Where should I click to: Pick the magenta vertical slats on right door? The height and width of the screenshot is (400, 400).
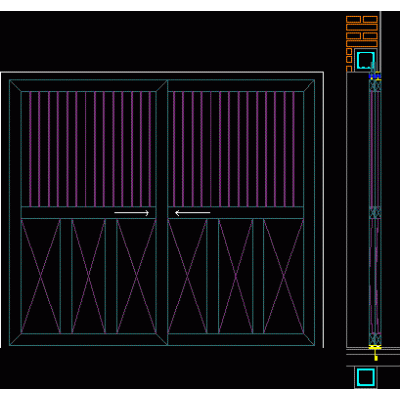click(x=233, y=149)
